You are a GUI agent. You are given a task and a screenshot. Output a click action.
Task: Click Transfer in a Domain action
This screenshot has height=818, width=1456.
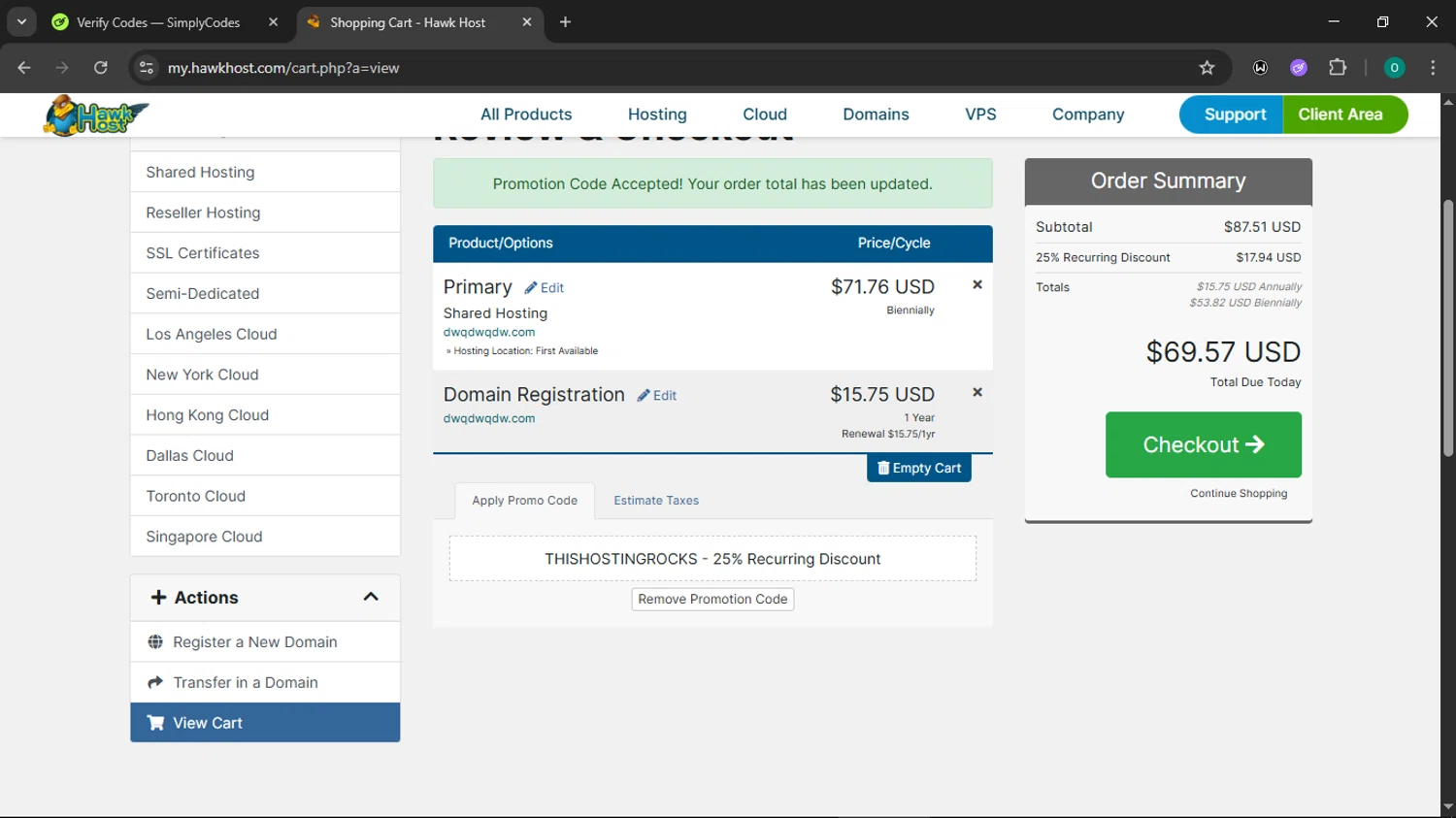(x=265, y=682)
